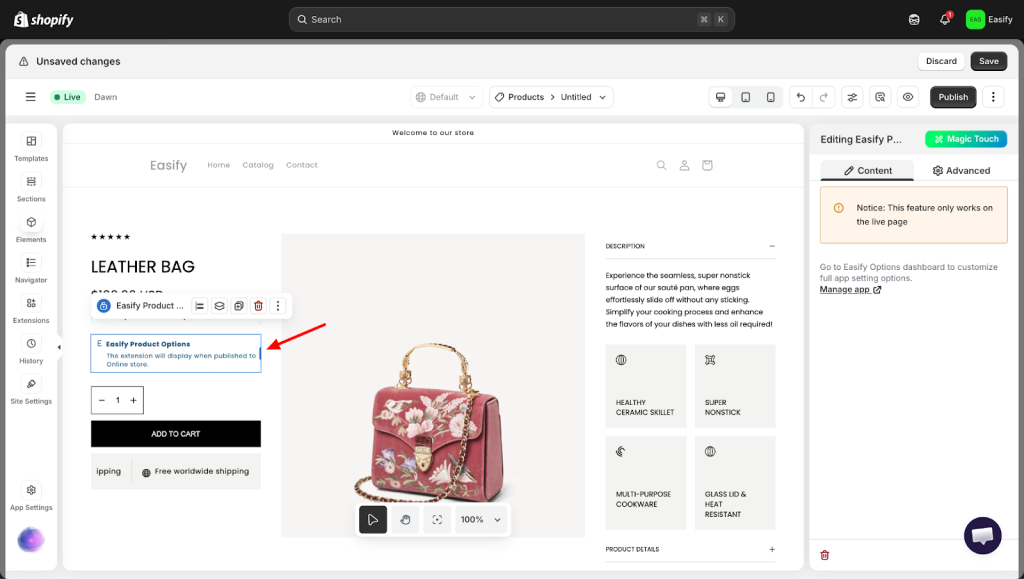Image resolution: width=1024 pixels, height=579 pixels.
Task: Collapse the Description accordion
Action: 771,246
